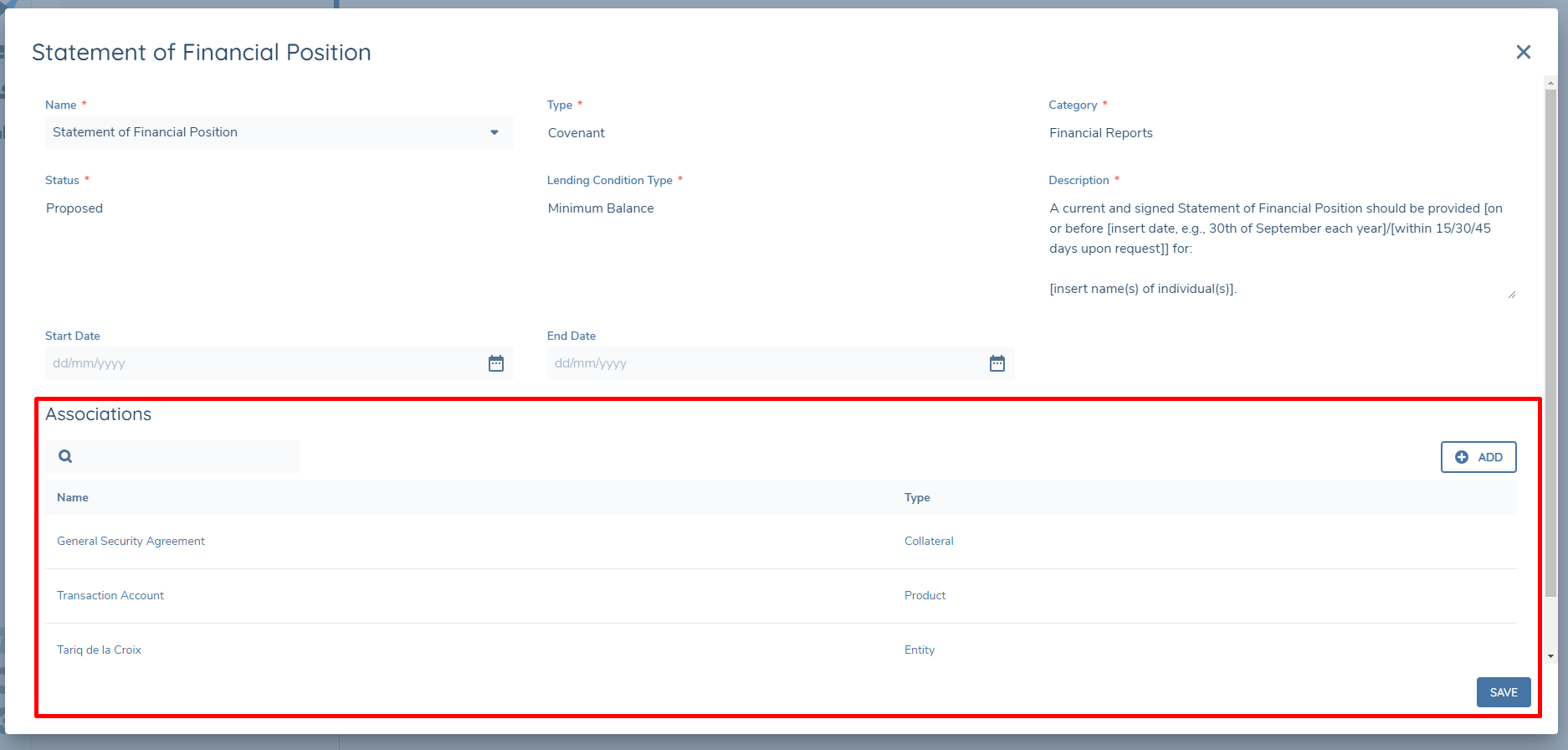Sort associations by Name column header
1568x750 pixels.
coord(73,498)
